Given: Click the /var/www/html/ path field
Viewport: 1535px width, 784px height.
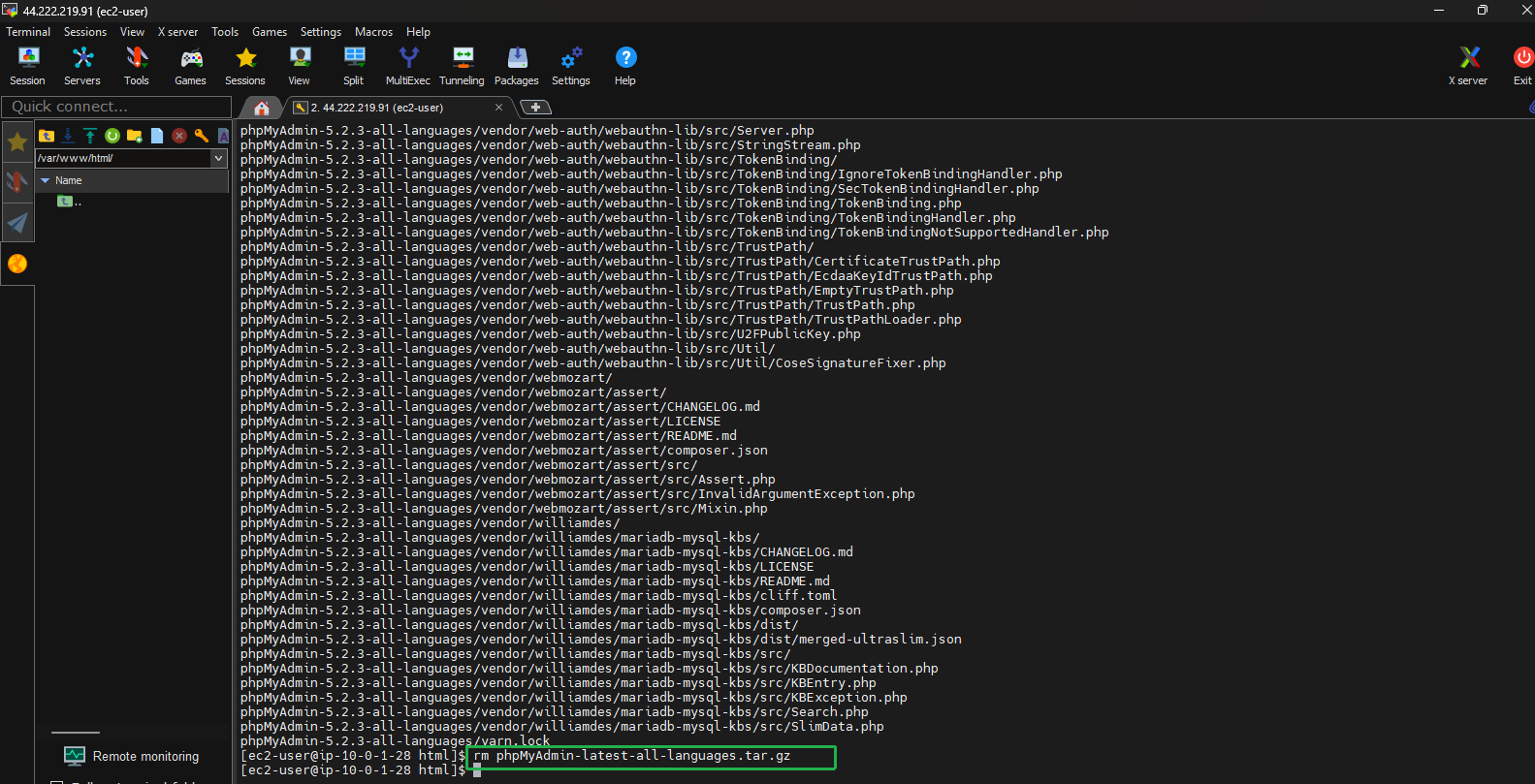Looking at the screenshot, I should point(122,158).
